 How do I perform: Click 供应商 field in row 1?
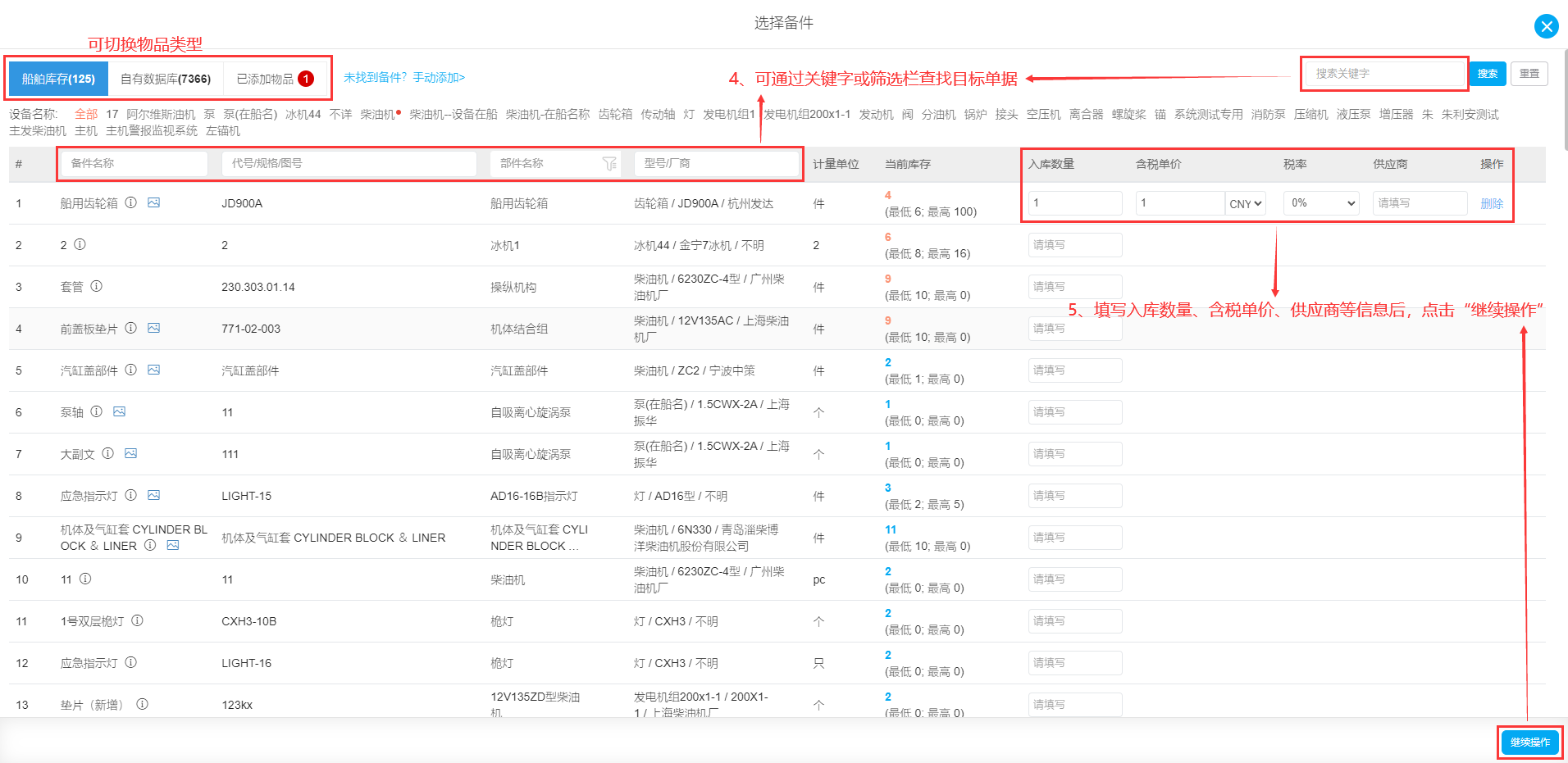click(1420, 203)
